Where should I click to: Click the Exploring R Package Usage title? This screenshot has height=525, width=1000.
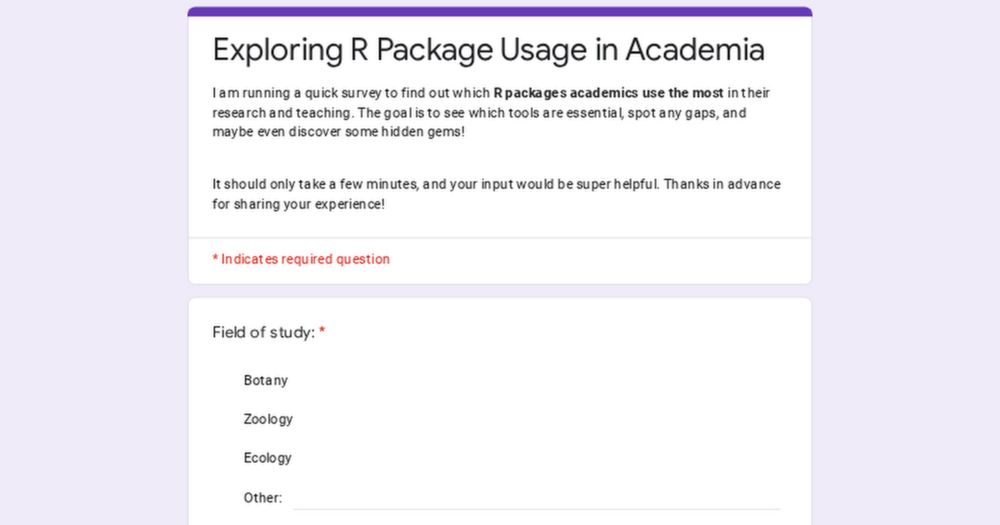[x=489, y=50]
